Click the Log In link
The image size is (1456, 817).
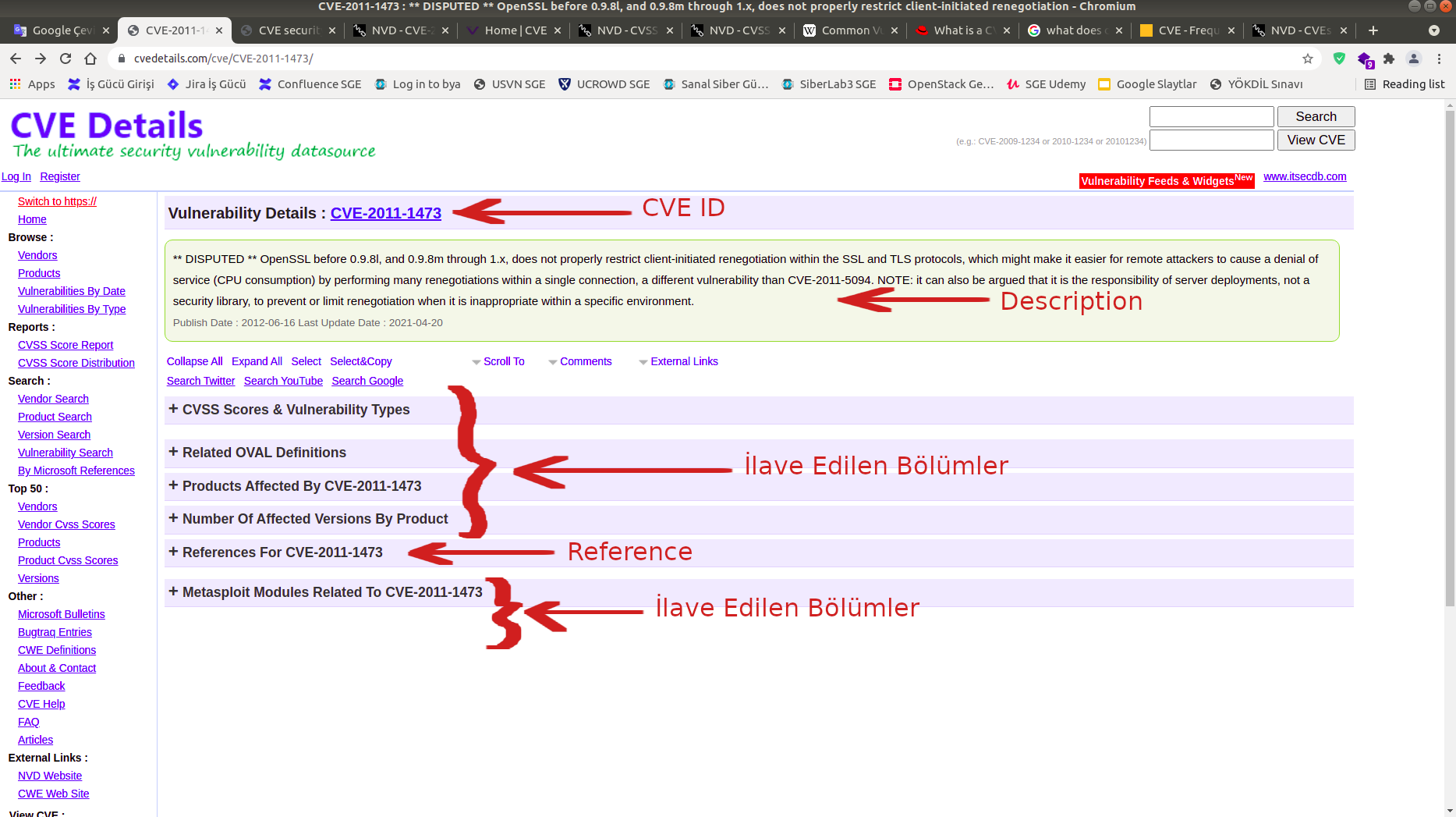[x=16, y=176]
